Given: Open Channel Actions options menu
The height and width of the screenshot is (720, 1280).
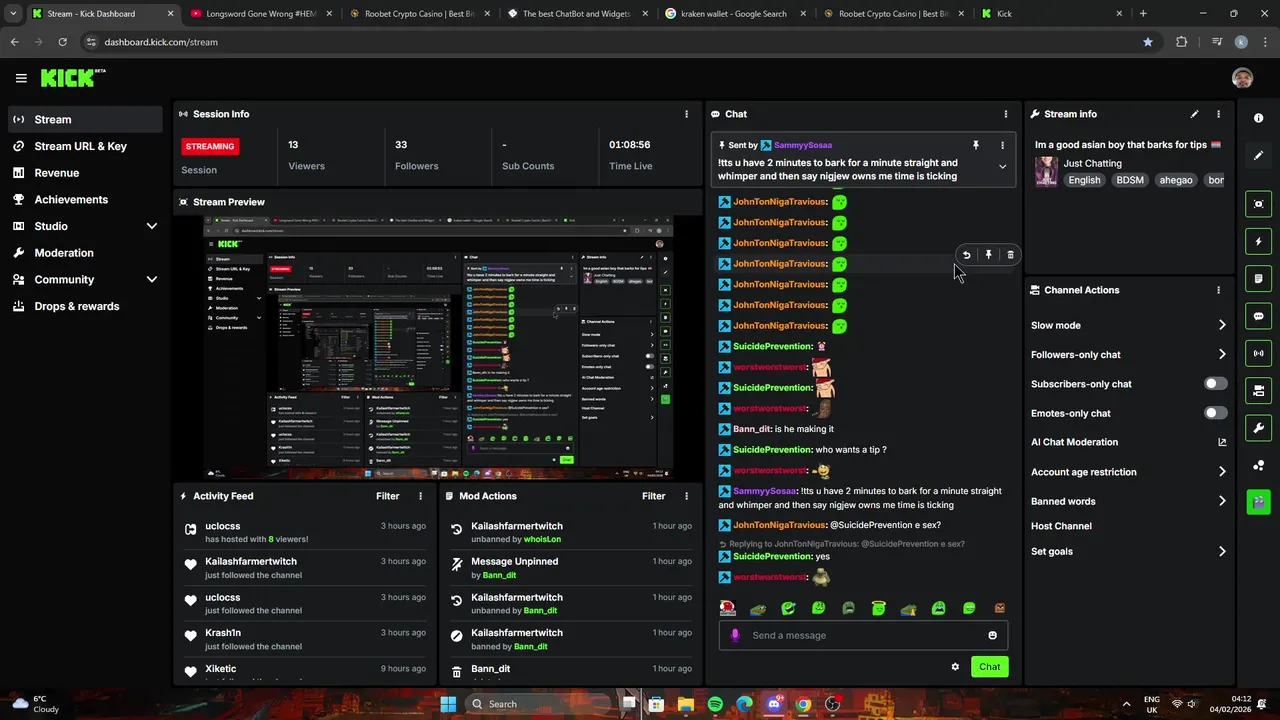Looking at the screenshot, I should tap(1218, 290).
